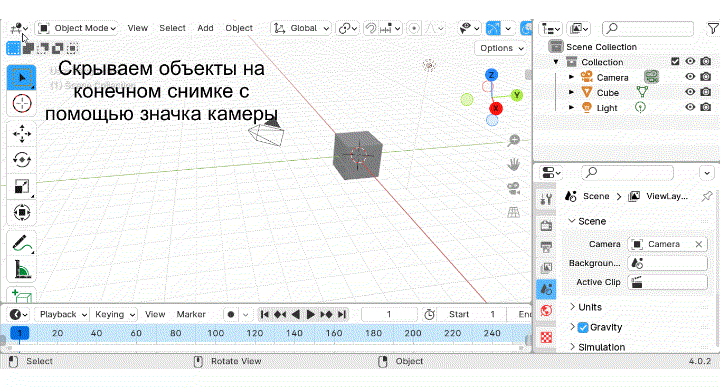Select the Cursor tool in toolbar
720x388 pixels.
22,104
